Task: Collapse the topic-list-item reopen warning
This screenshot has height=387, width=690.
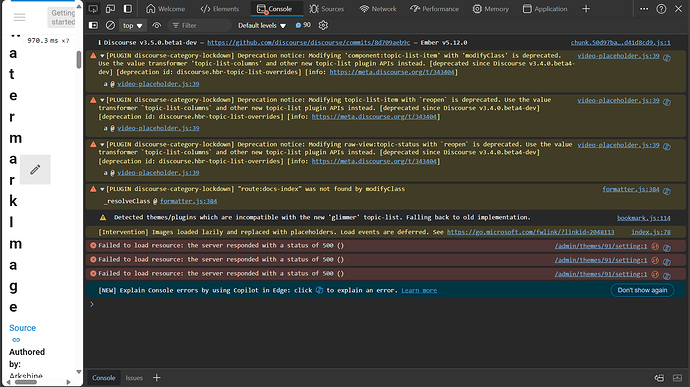Action: pyautogui.click(x=102, y=100)
